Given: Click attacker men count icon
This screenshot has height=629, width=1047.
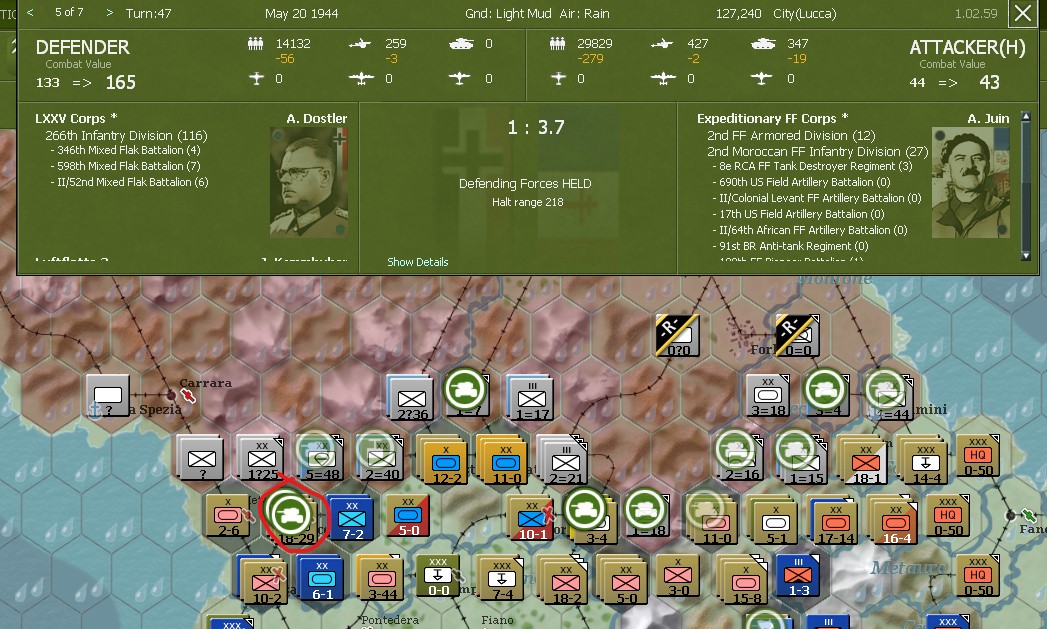Looking at the screenshot, I should 558,44.
